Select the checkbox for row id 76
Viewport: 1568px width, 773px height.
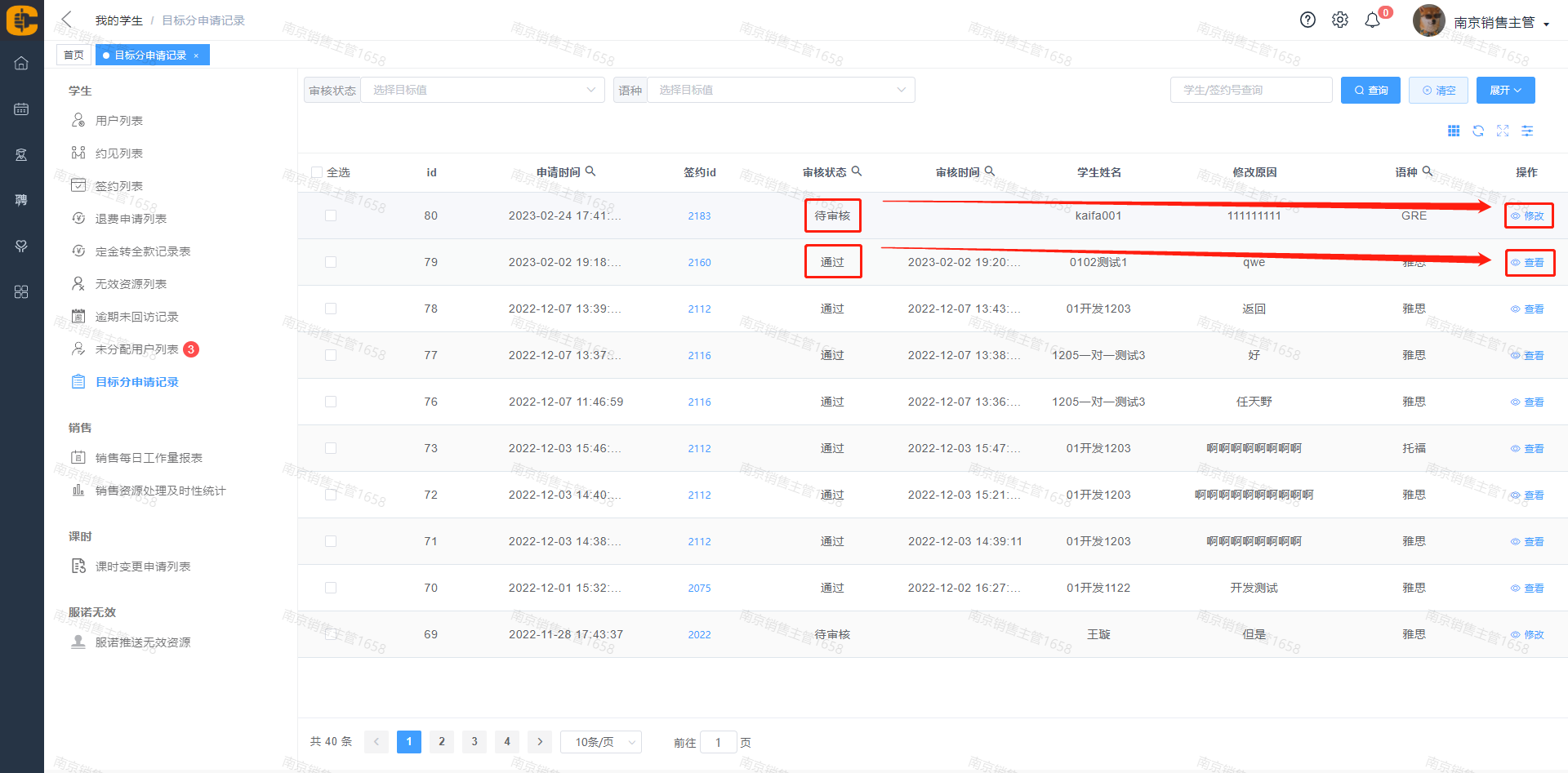pyautogui.click(x=331, y=402)
